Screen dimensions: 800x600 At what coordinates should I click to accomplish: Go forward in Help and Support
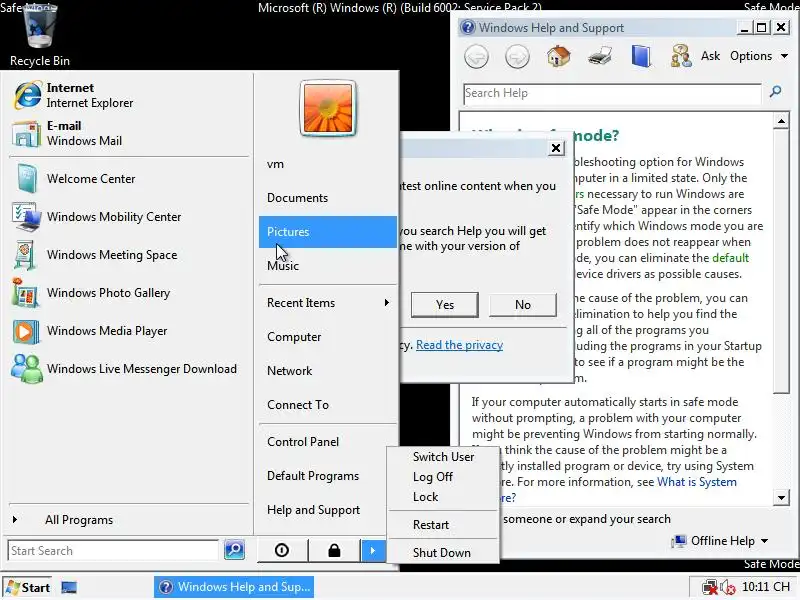(x=517, y=57)
